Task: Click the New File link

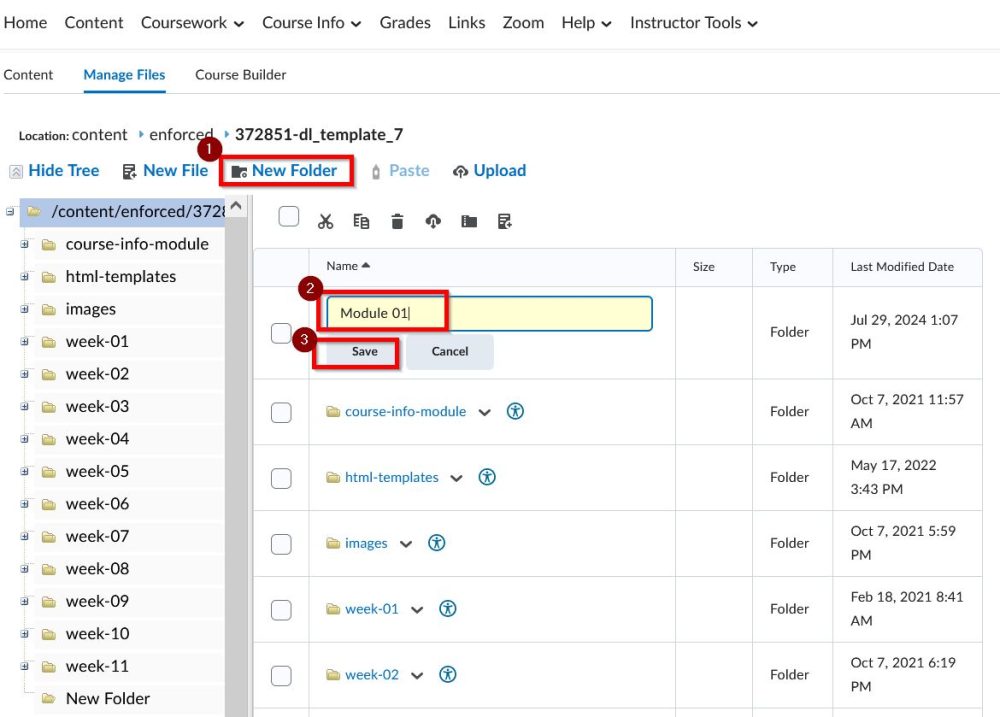Action: coord(176,170)
